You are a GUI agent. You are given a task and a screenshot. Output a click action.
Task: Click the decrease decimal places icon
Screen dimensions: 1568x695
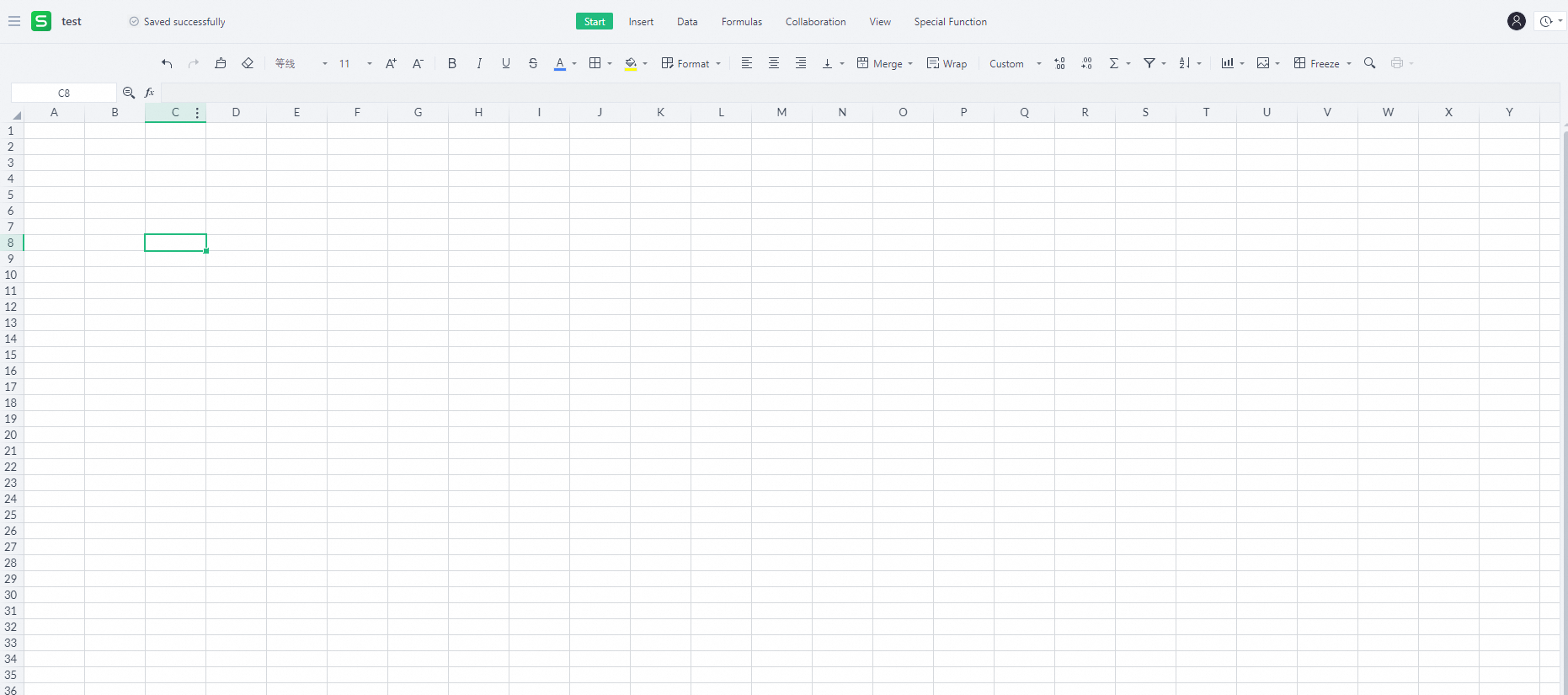point(1087,63)
